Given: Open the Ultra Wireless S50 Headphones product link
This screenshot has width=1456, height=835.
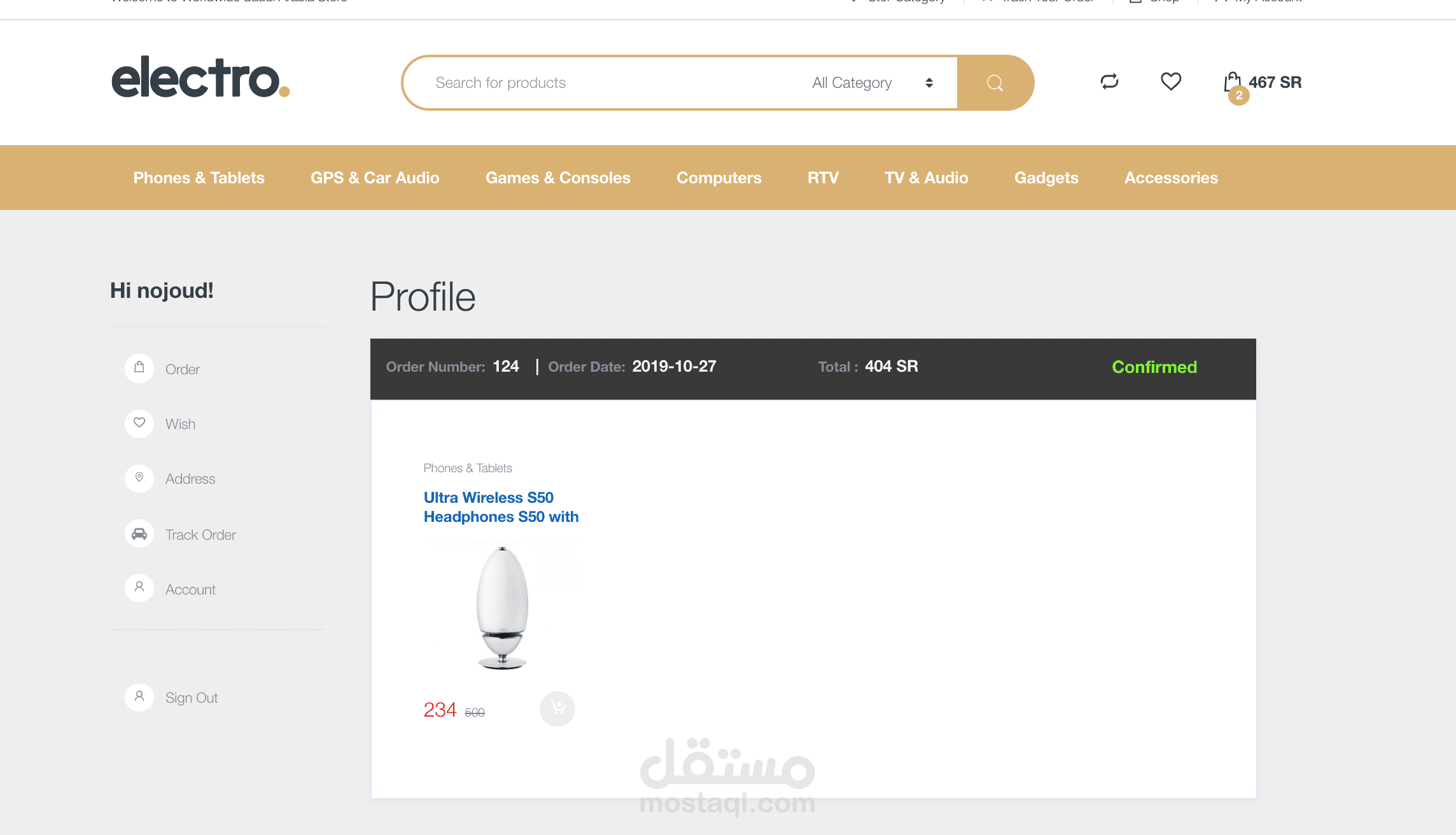Looking at the screenshot, I should coord(501,507).
